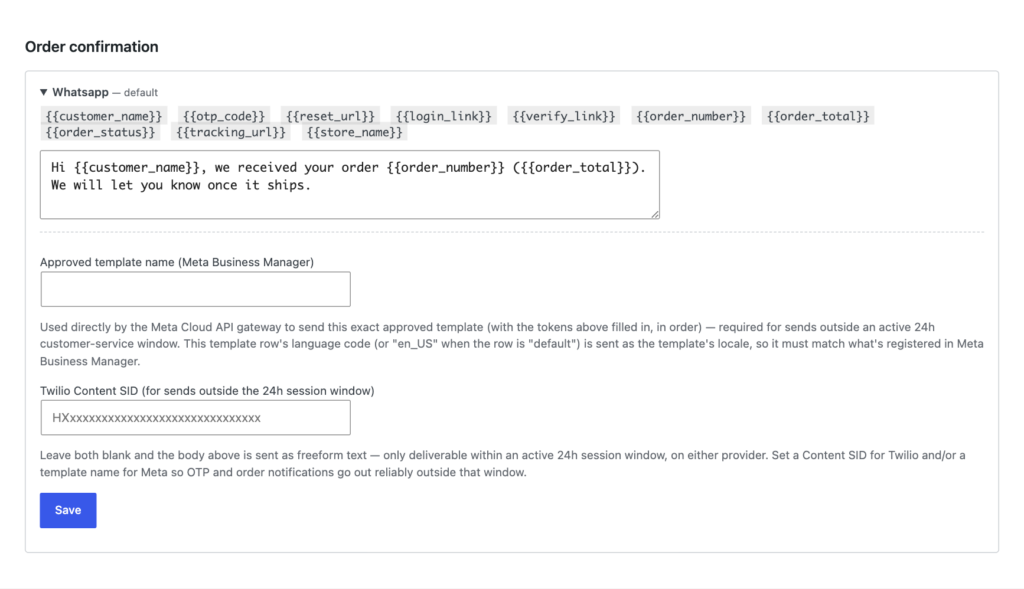Viewport: 1024px width, 589px height.
Task: Insert the {{order_status}} token chip
Action: [x=101, y=133]
